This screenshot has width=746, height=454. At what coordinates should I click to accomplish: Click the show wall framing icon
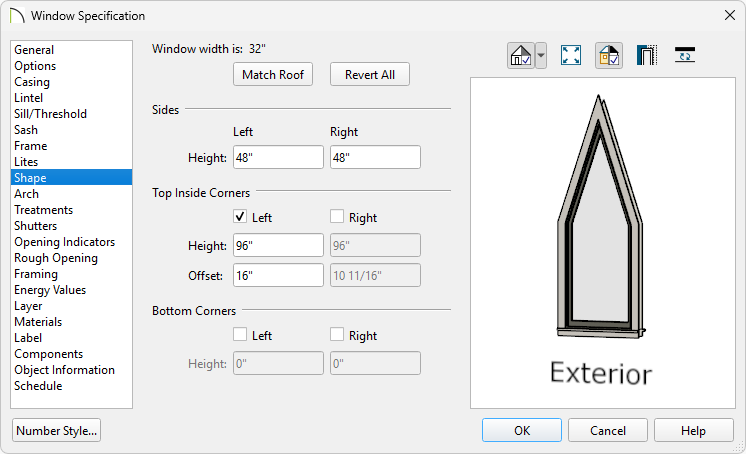pos(647,56)
